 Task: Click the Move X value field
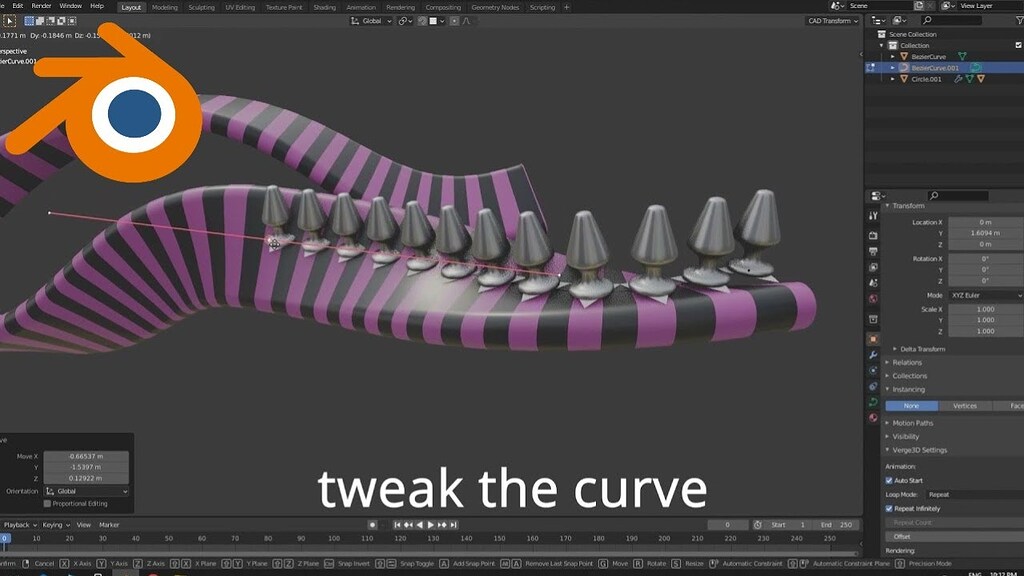[x=86, y=456]
